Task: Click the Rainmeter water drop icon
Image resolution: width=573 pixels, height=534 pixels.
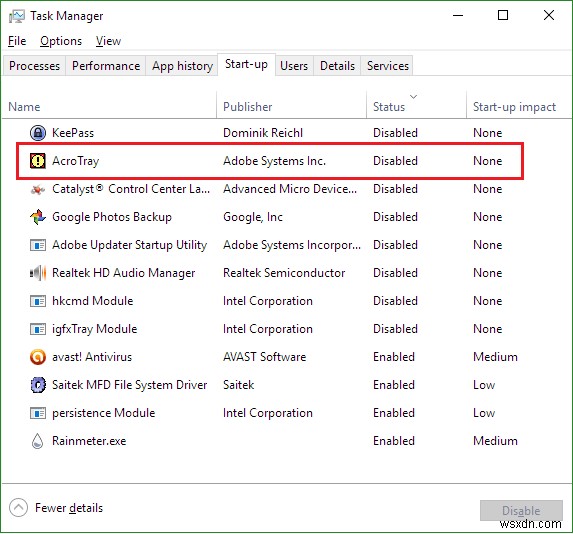Action: point(38,441)
